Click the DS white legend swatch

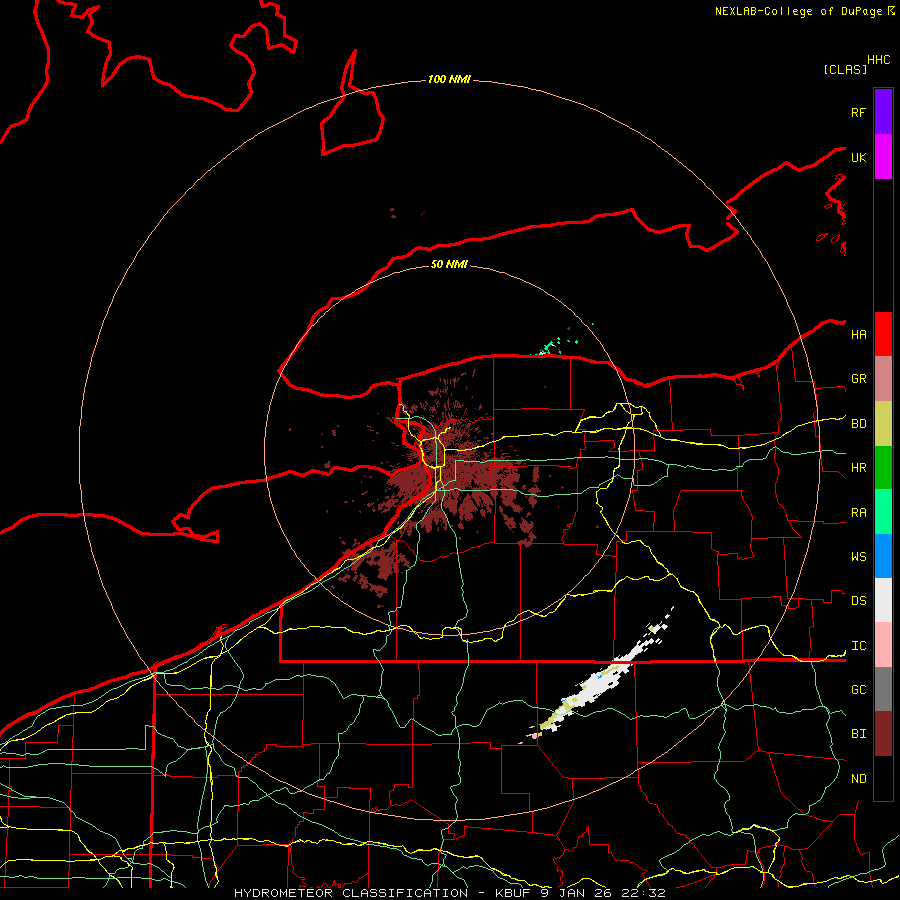point(883,600)
